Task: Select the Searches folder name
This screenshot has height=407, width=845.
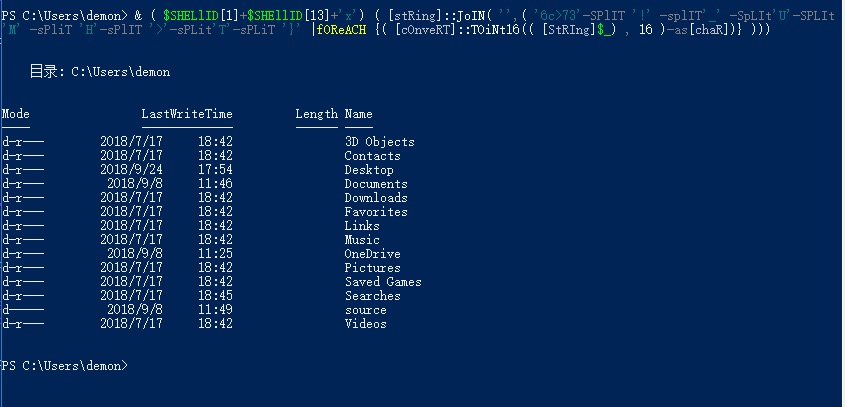Action: pyautogui.click(x=372, y=296)
